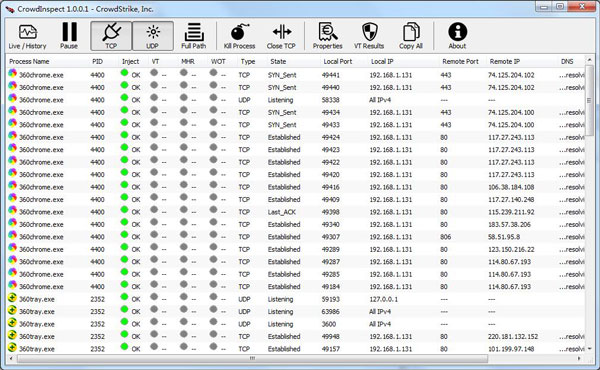Image resolution: width=600 pixels, height=370 pixels.
Task: Click the 360tray icon in port 49948 row
Action: coord(12,335)
